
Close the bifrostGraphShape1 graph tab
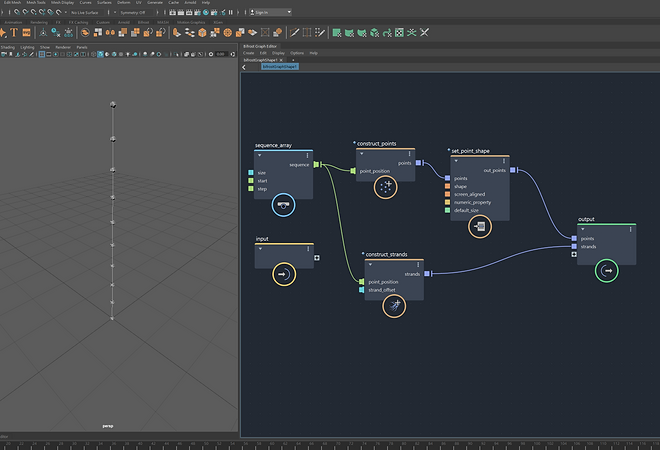click(x=281, y=60)
